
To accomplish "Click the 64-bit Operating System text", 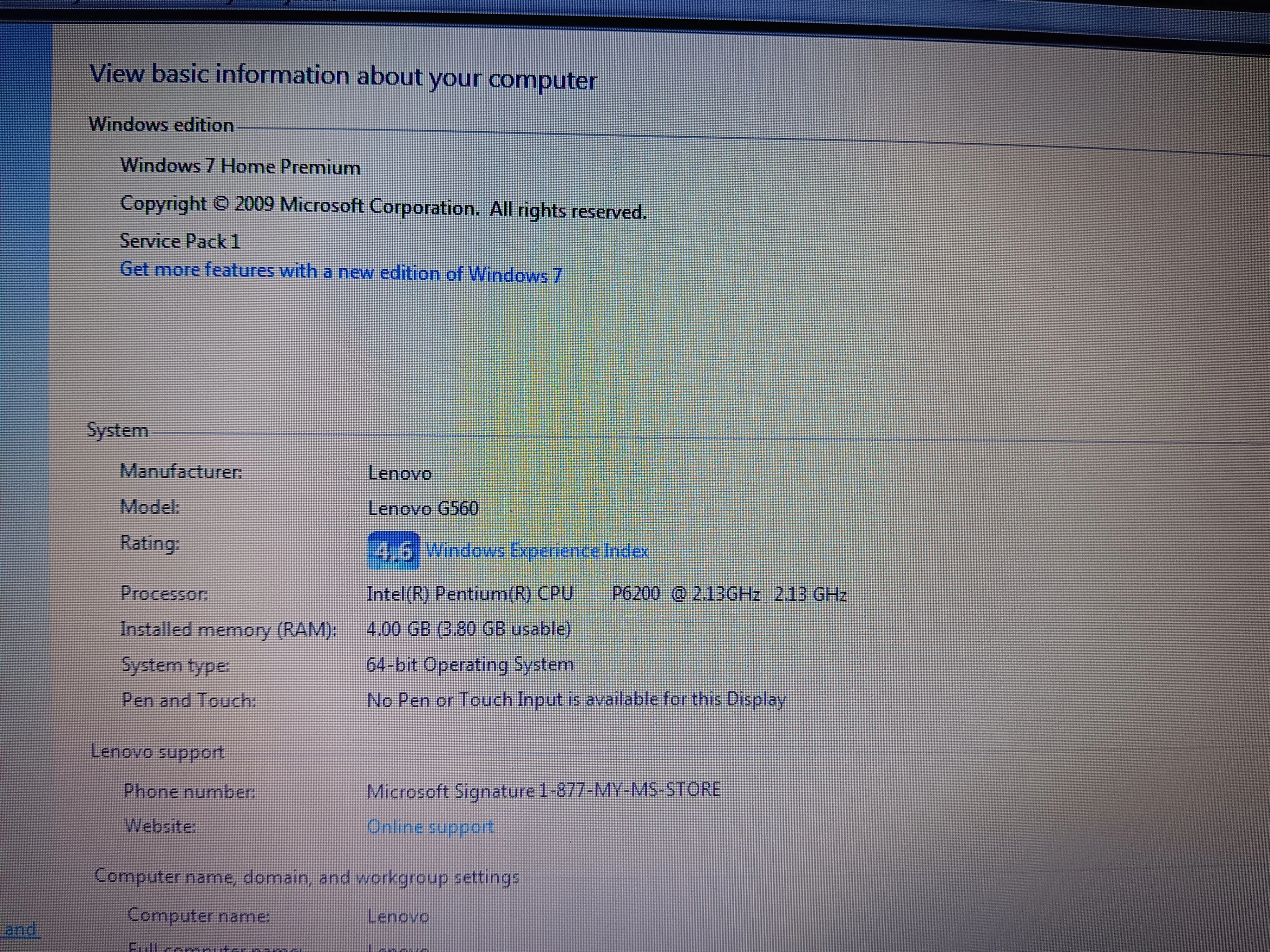I will pos(470,664).
